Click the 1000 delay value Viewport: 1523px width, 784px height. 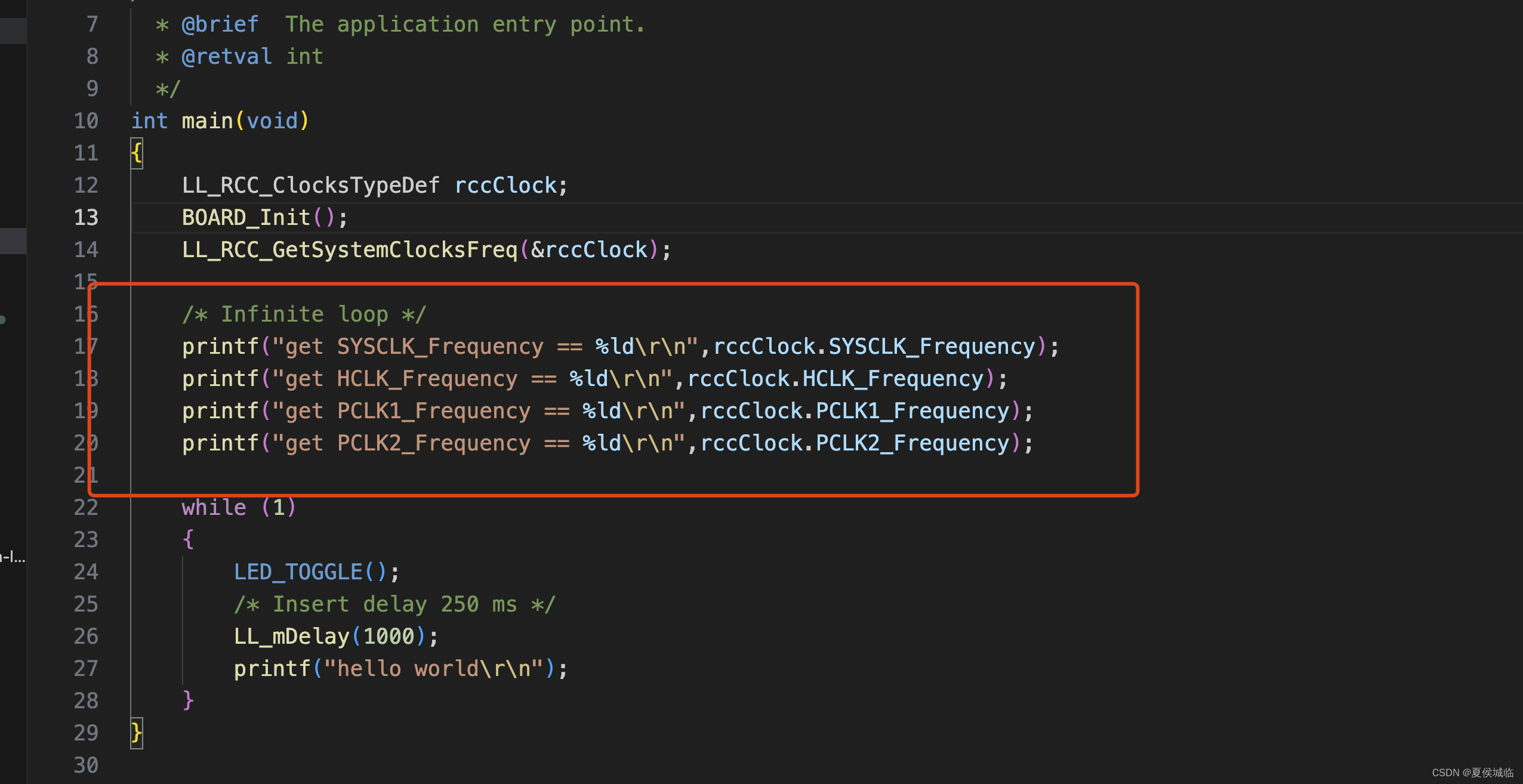[x=389, y=636]
